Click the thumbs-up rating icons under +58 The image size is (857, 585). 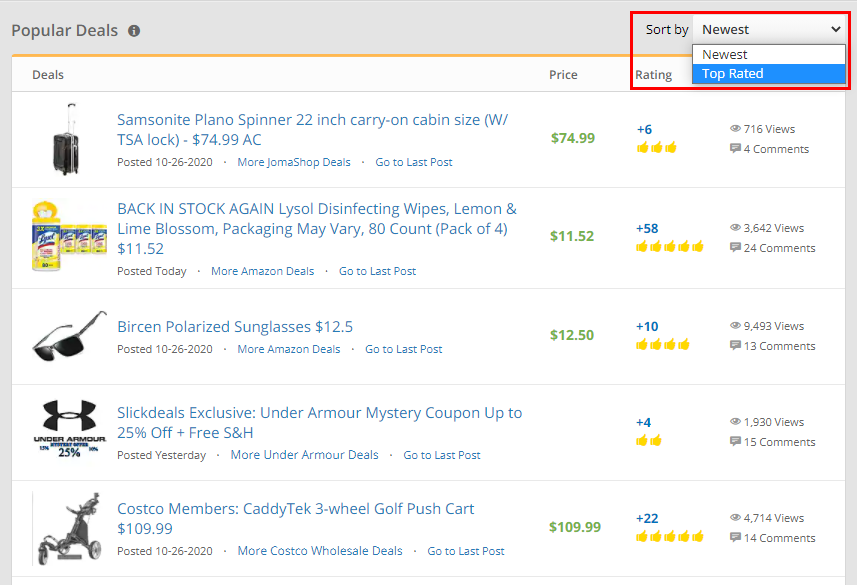tap(670, 247)
